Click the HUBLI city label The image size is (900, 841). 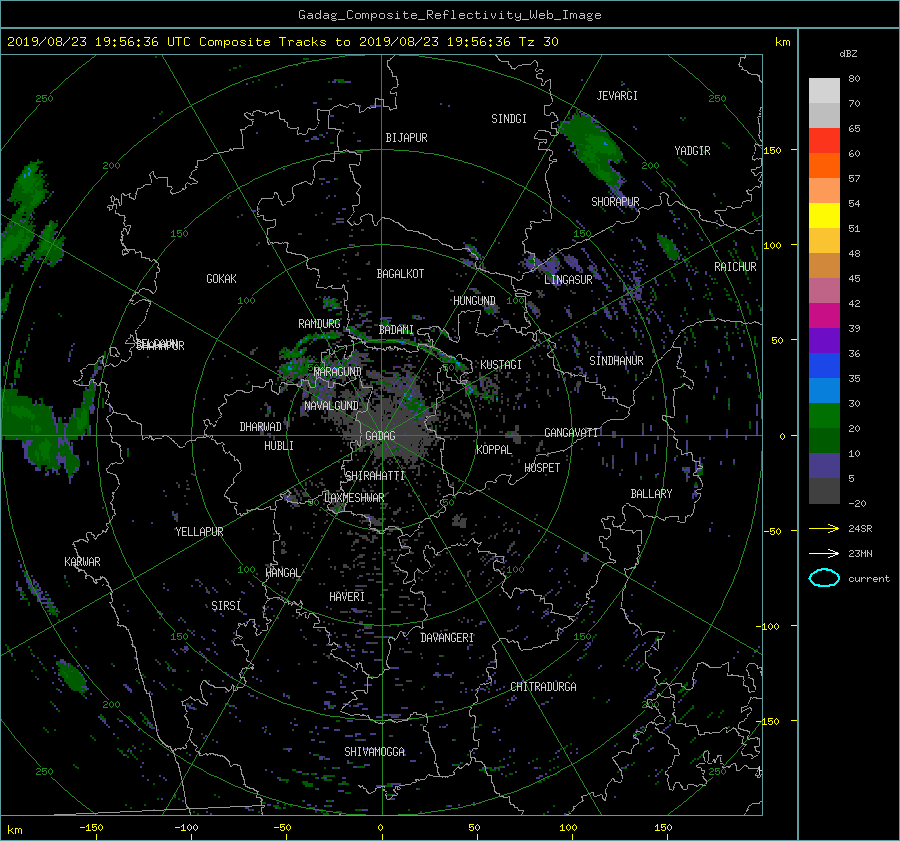278,446
